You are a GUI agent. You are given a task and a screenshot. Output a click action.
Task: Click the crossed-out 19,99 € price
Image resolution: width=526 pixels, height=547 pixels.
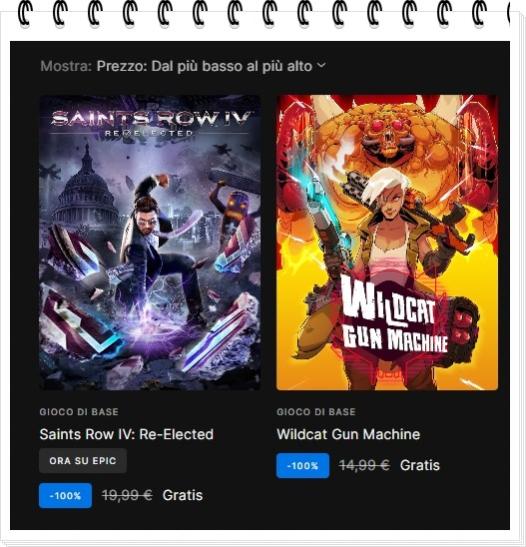pyautogui.click(x=127, y=495)
